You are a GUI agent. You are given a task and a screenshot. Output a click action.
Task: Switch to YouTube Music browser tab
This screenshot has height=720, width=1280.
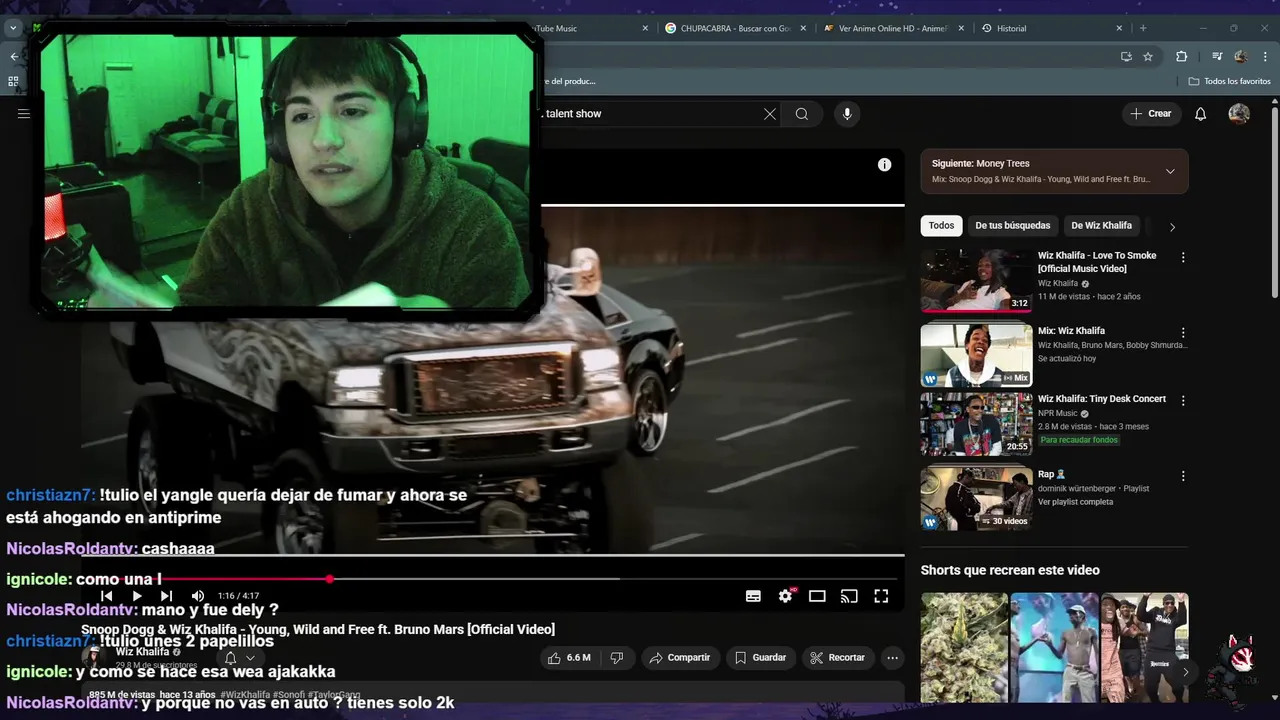(x=592, y=28)
